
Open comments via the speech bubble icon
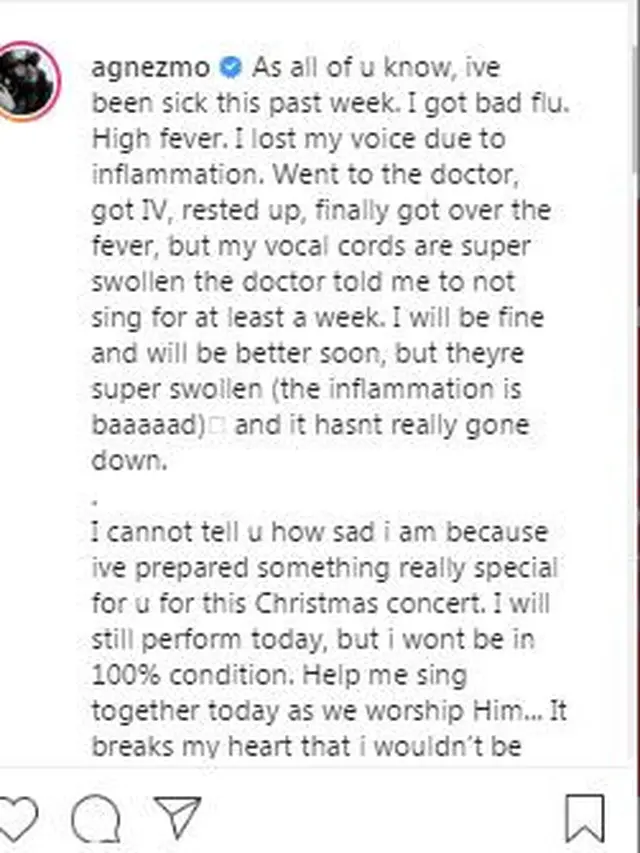96,818
